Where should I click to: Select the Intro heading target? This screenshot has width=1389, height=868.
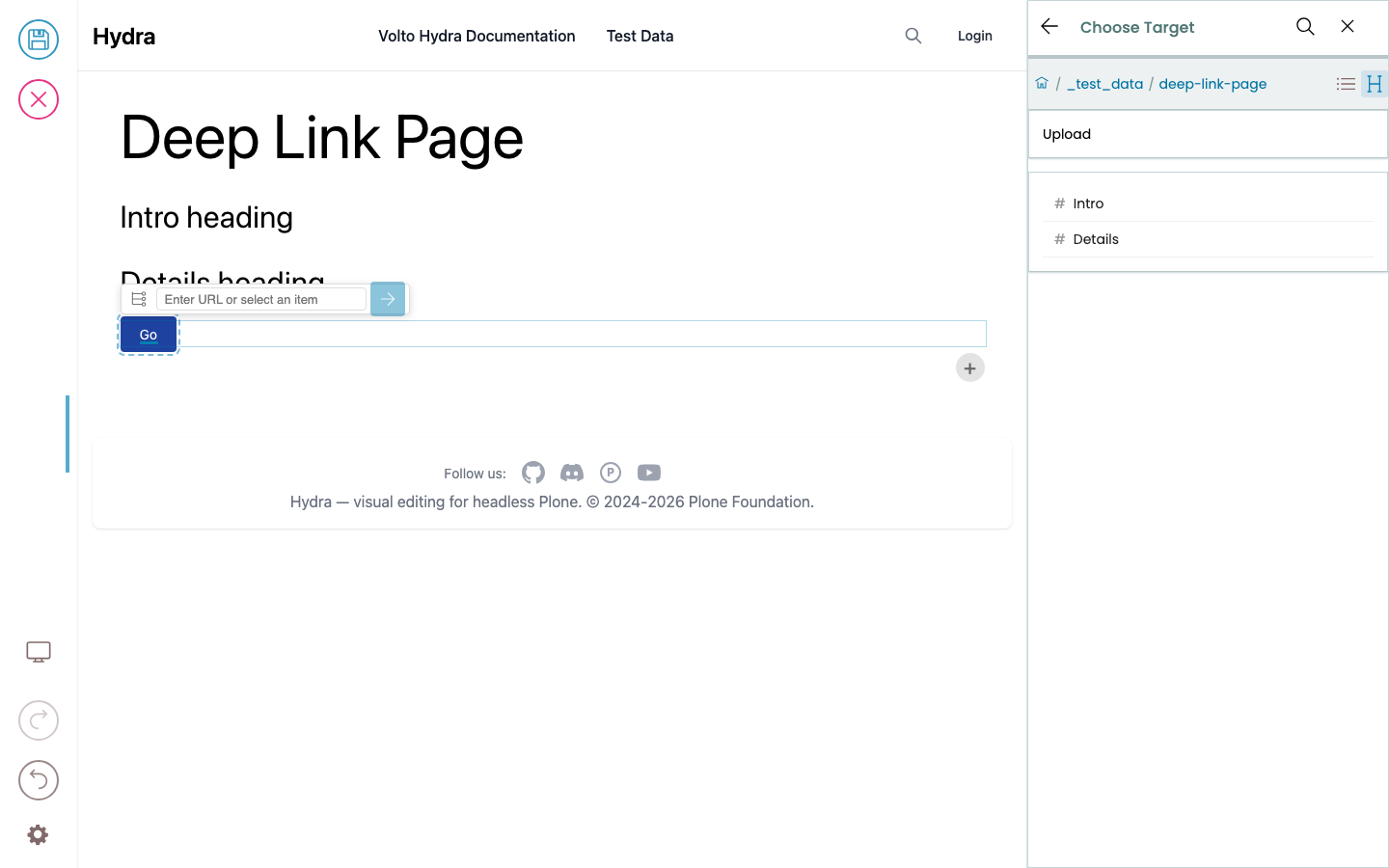coord(1208,203)
